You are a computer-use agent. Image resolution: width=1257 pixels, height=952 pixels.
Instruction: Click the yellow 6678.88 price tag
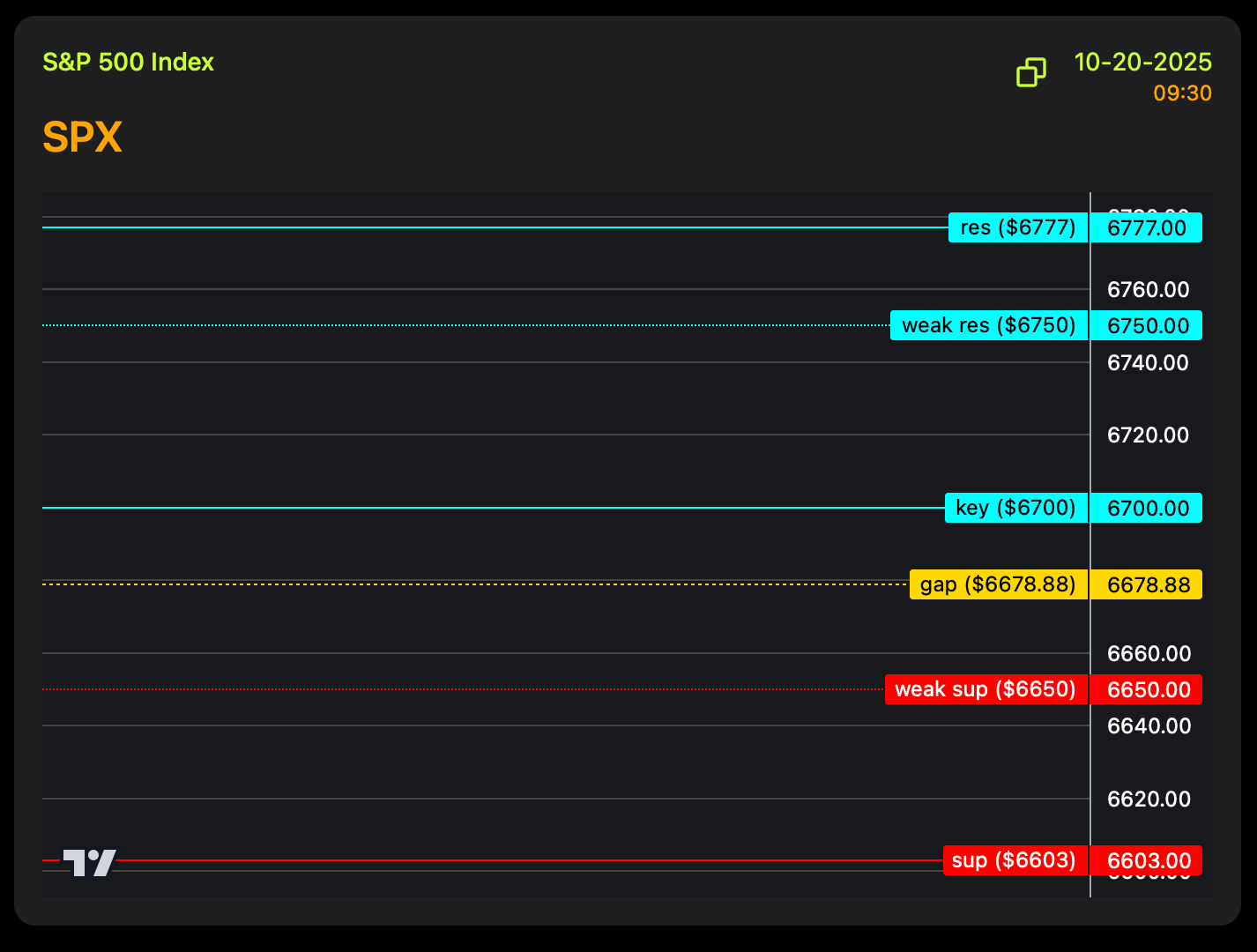click(x=1147, y=585)
